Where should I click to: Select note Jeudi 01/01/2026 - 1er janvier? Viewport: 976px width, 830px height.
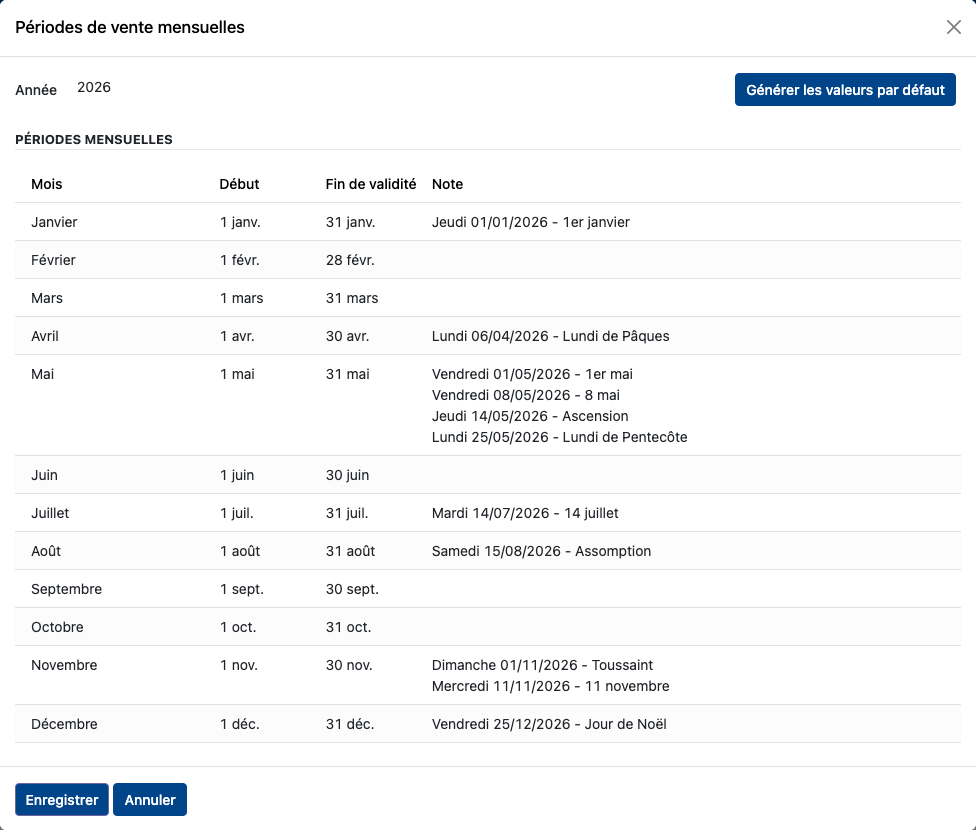point(531,222)
